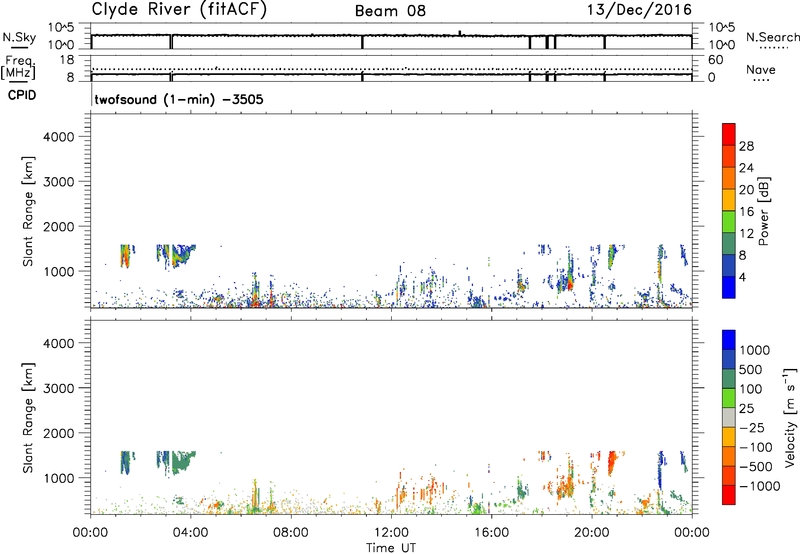This screenshot has height=554, width=800.
Task: Click the 'N.Search' legend label
Action: point(772,37)
